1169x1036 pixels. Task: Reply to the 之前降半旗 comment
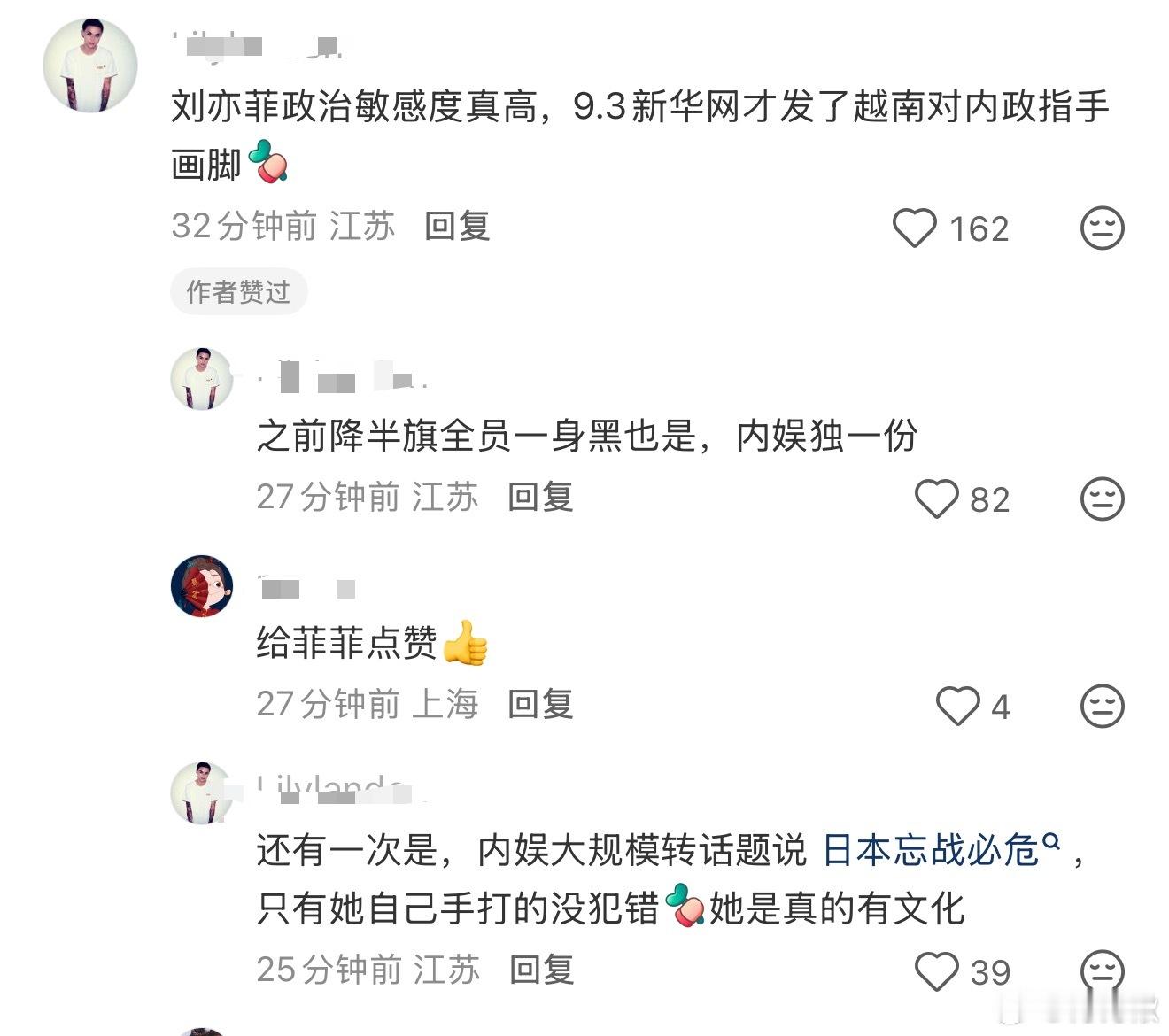pos(540,497)
